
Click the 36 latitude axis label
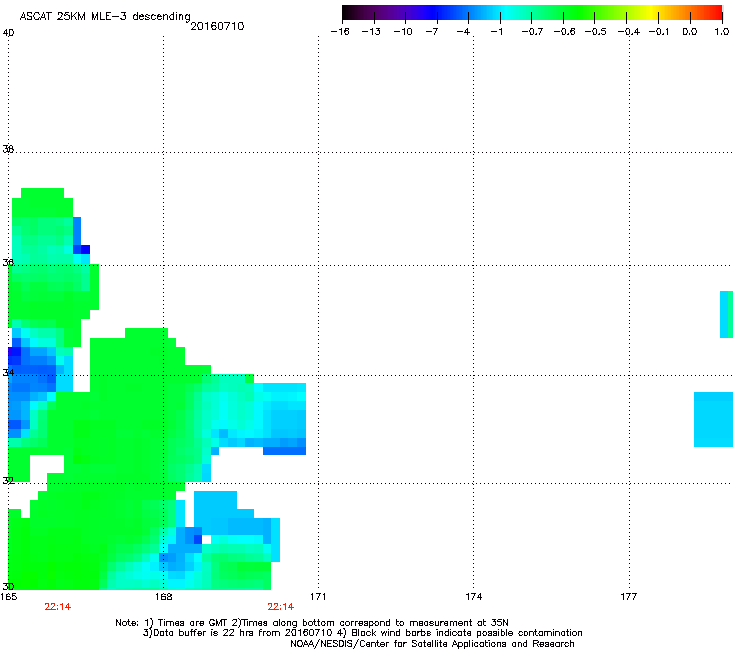(8, 262)
